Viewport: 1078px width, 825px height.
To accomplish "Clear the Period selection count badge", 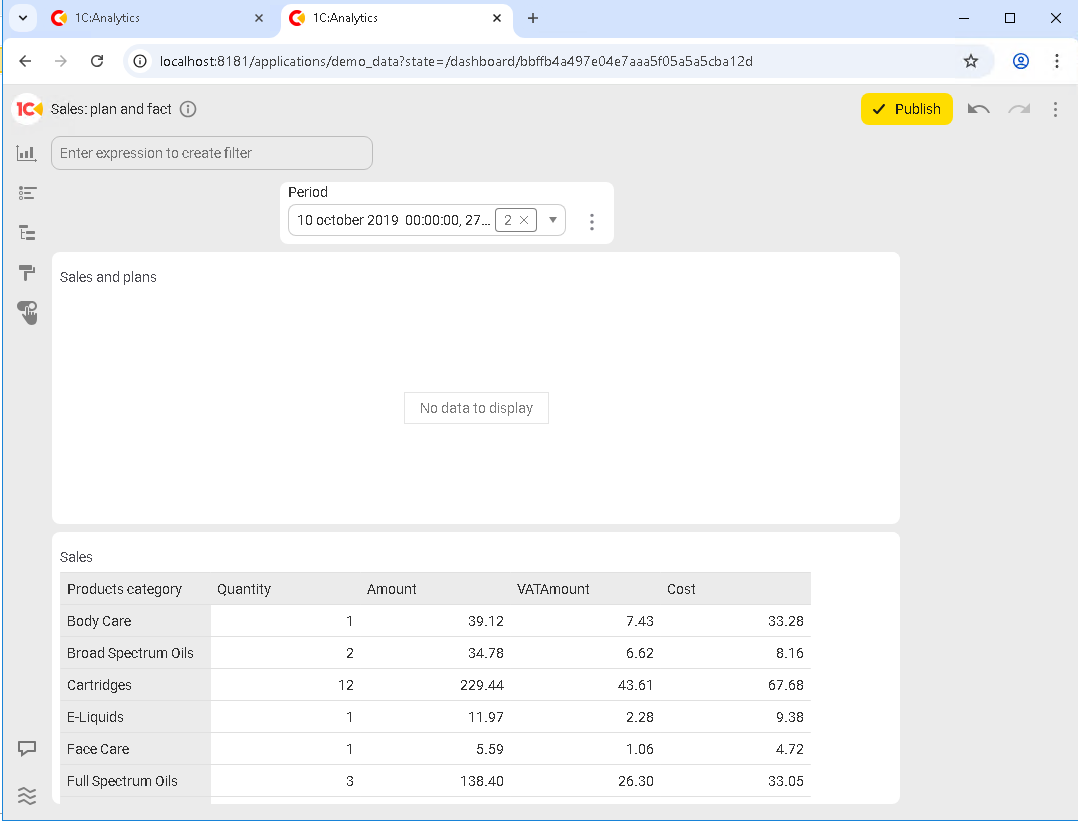I will (x=524, y=220).
